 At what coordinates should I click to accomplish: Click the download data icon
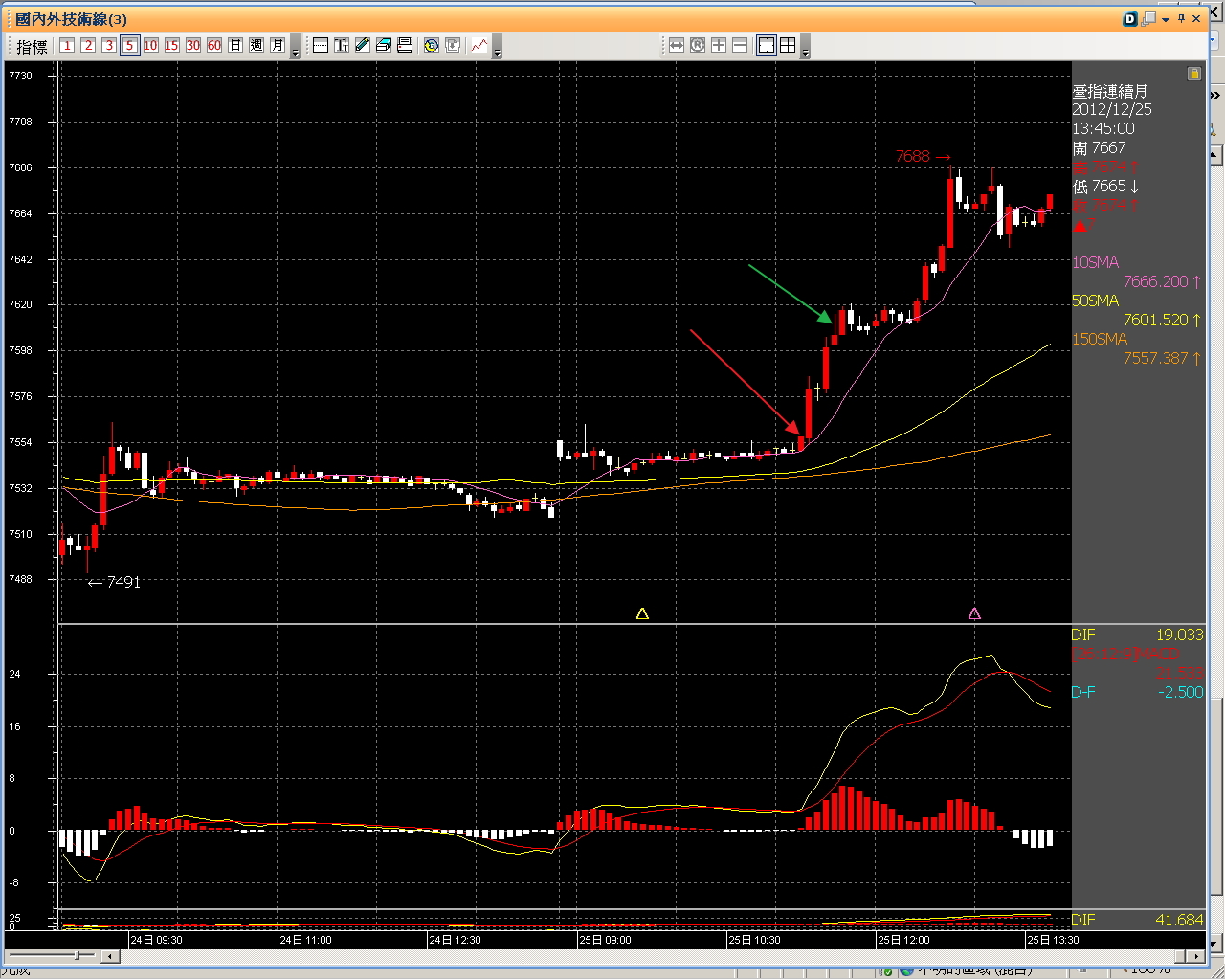(453, 45)
